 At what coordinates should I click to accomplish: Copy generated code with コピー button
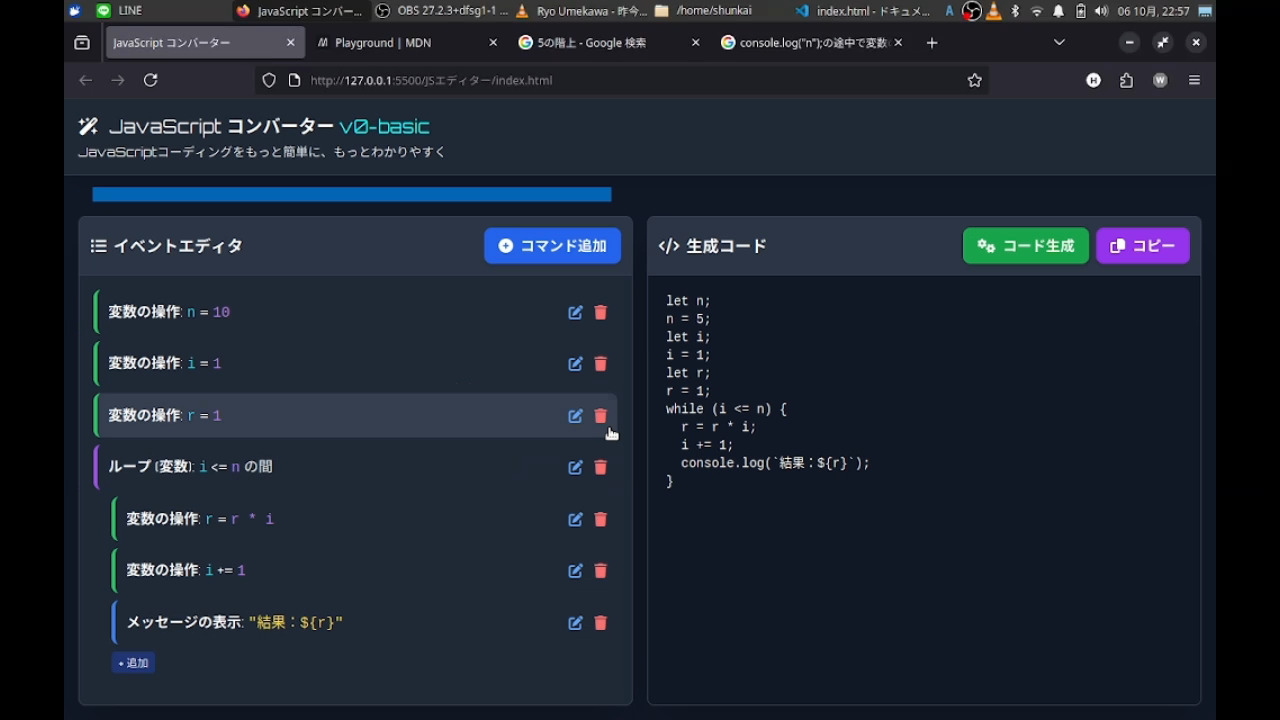tap(1142, 246)
